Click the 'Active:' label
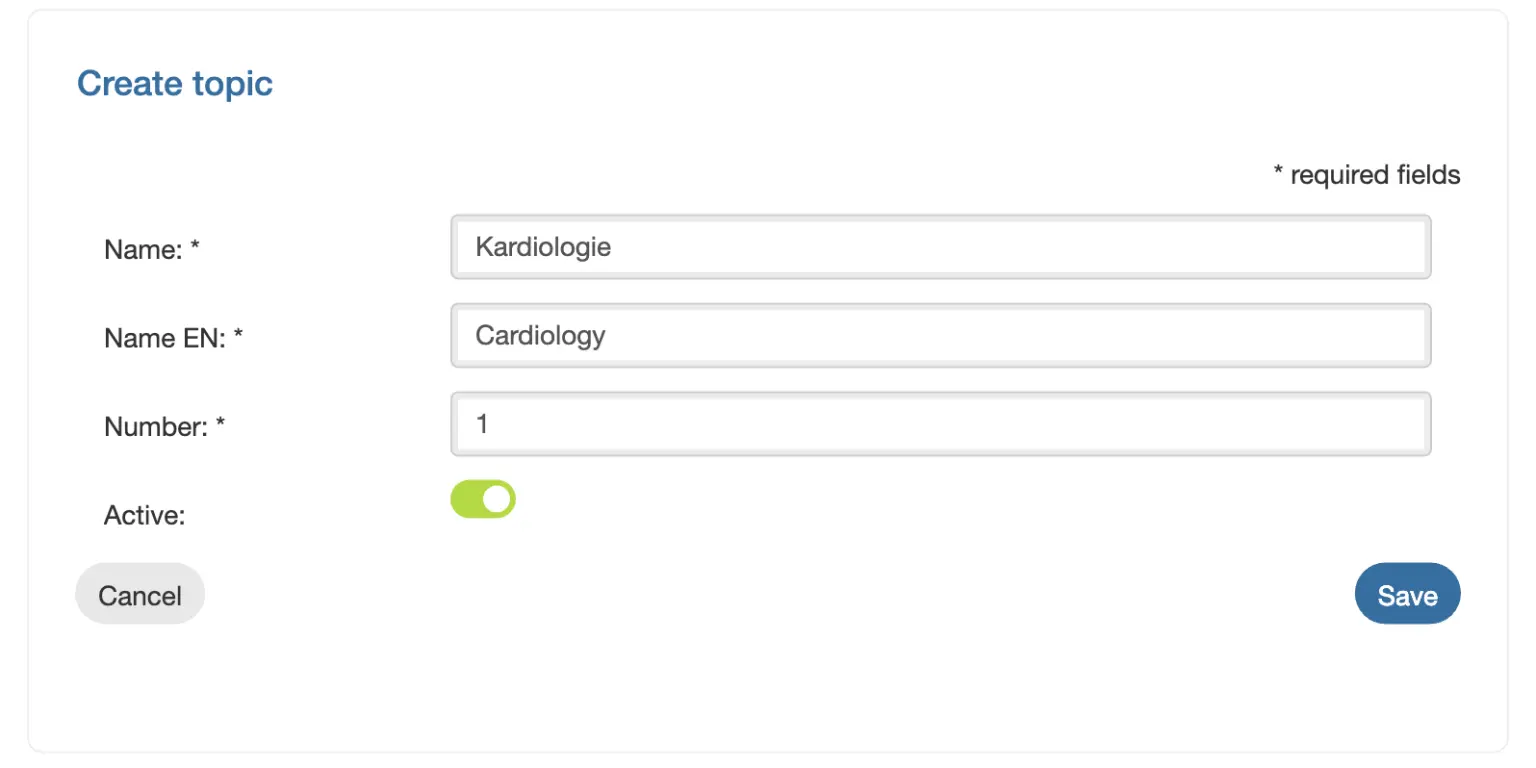This screenshot has height=768, width=1536. [x=144, y=516]
